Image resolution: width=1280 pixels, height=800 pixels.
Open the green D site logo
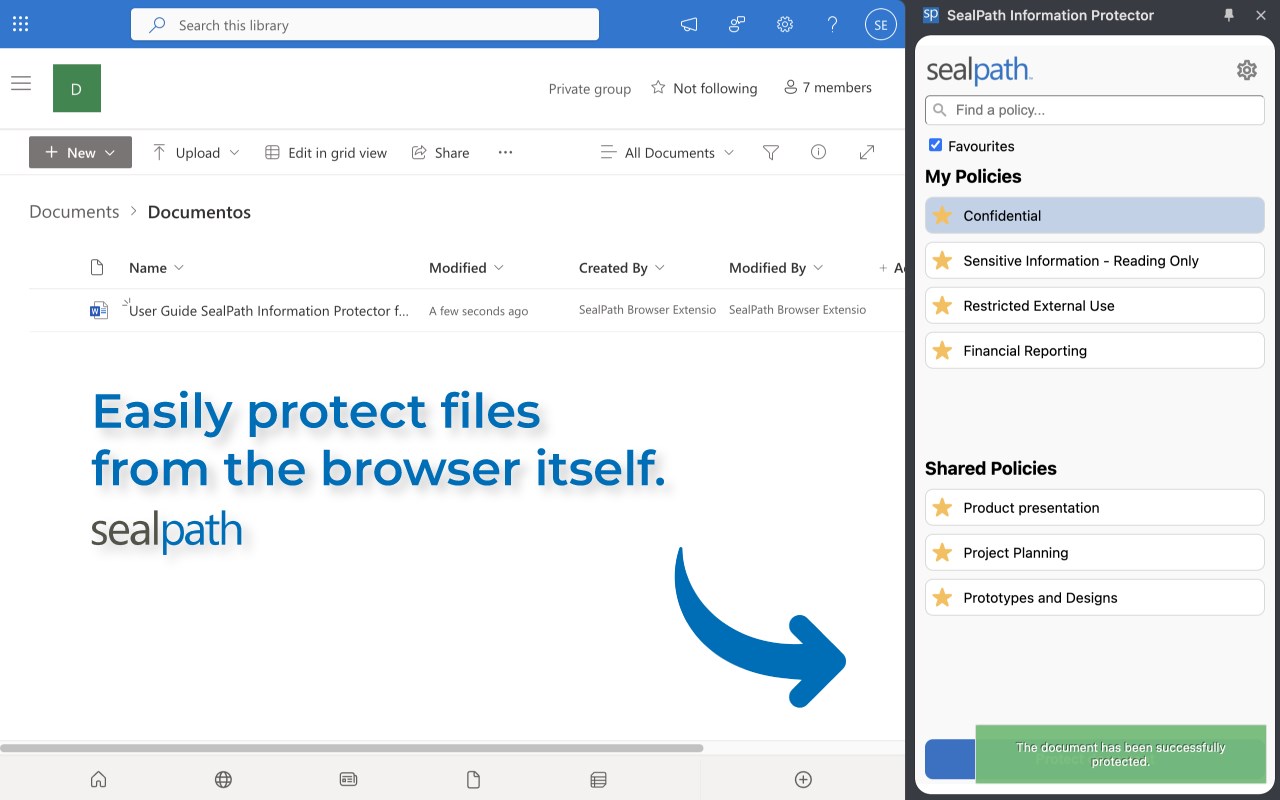[x=77, y=88]
